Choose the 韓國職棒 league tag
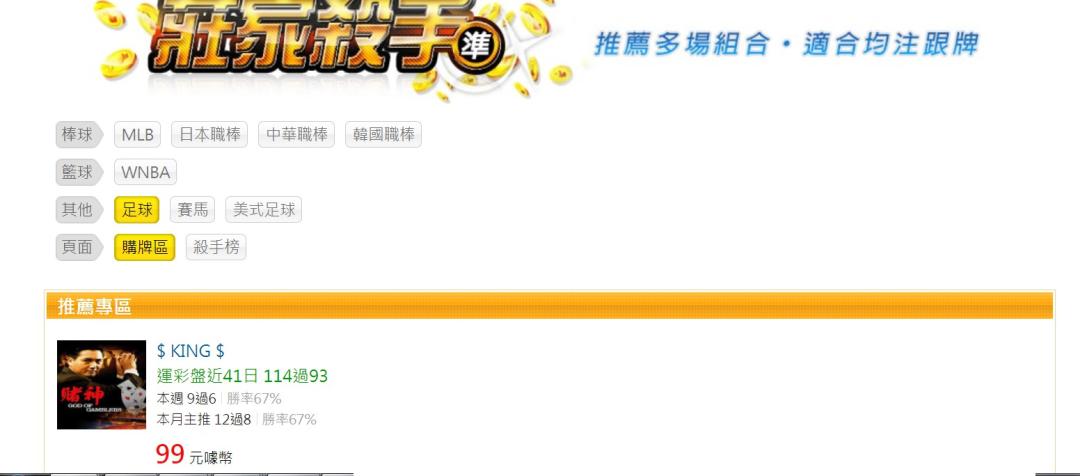 click(384, 135)
